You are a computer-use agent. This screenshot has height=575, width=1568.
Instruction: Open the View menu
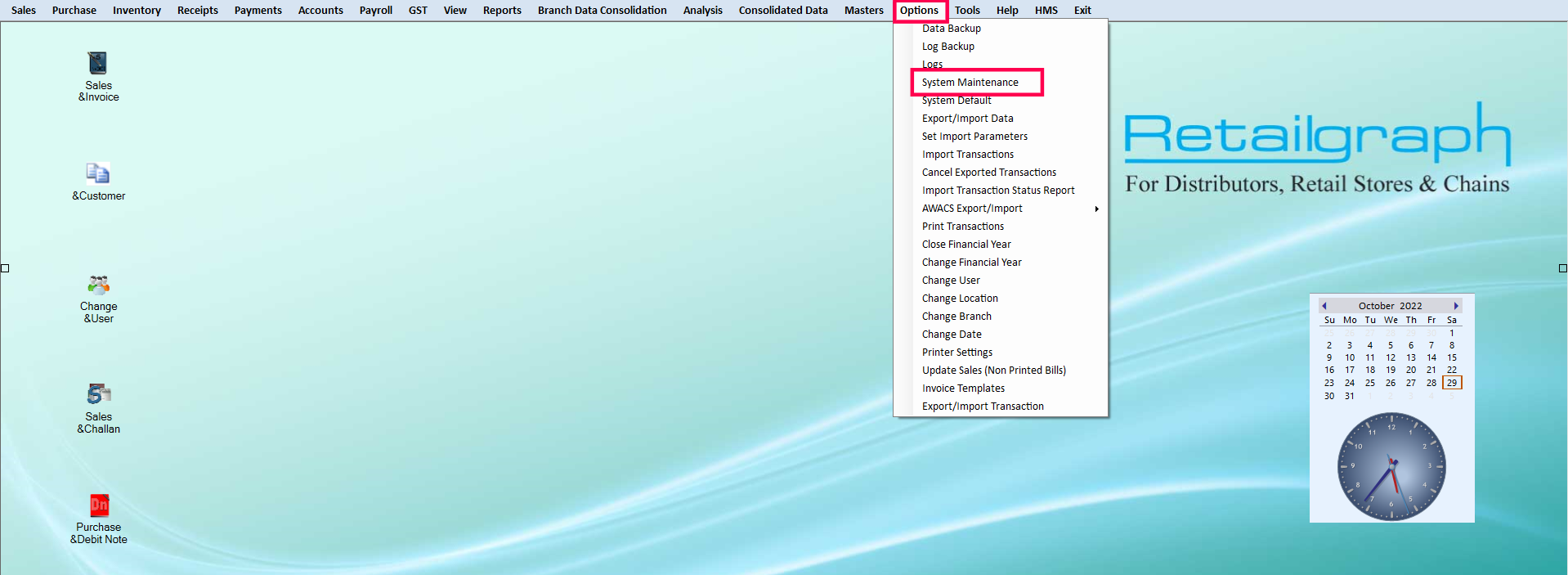click(455, 11)
